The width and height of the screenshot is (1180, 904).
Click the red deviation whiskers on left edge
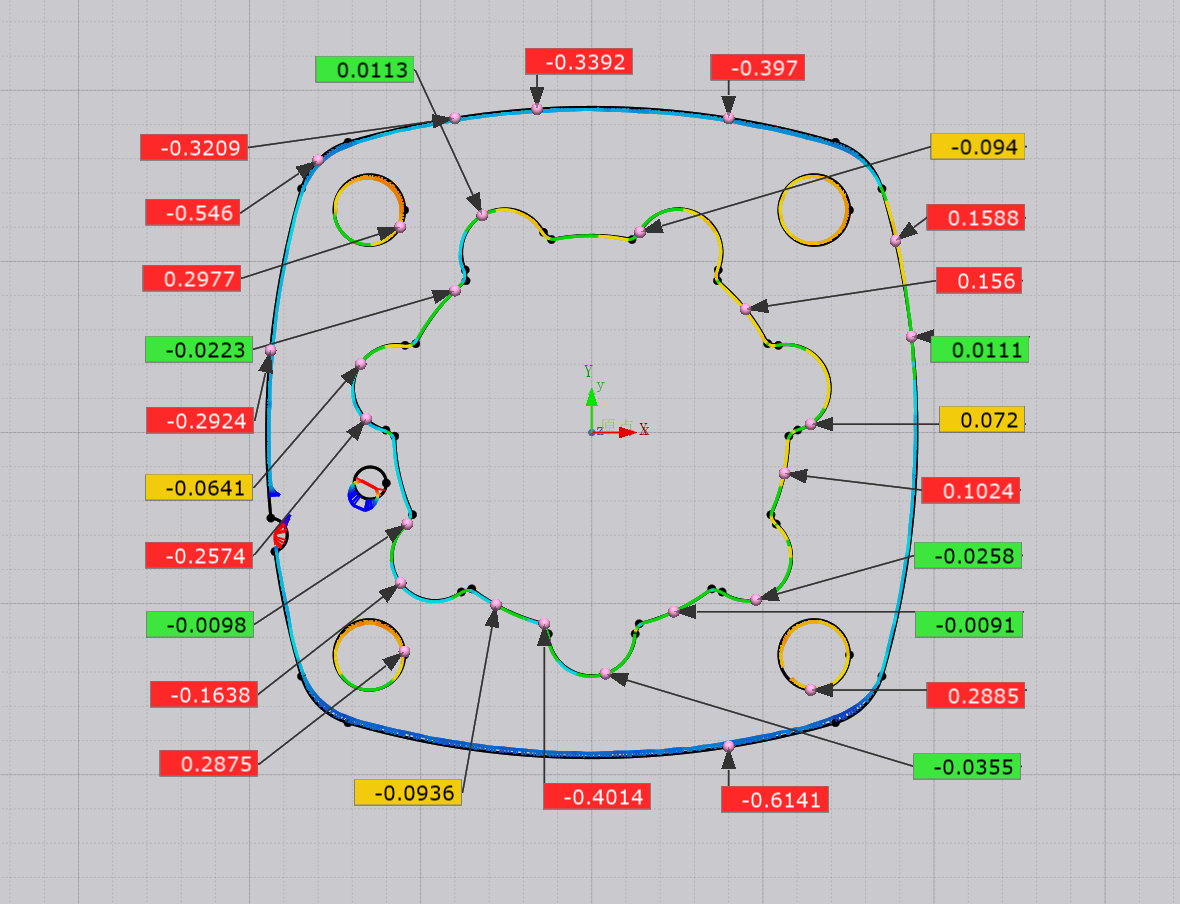(x=282, y=533)
